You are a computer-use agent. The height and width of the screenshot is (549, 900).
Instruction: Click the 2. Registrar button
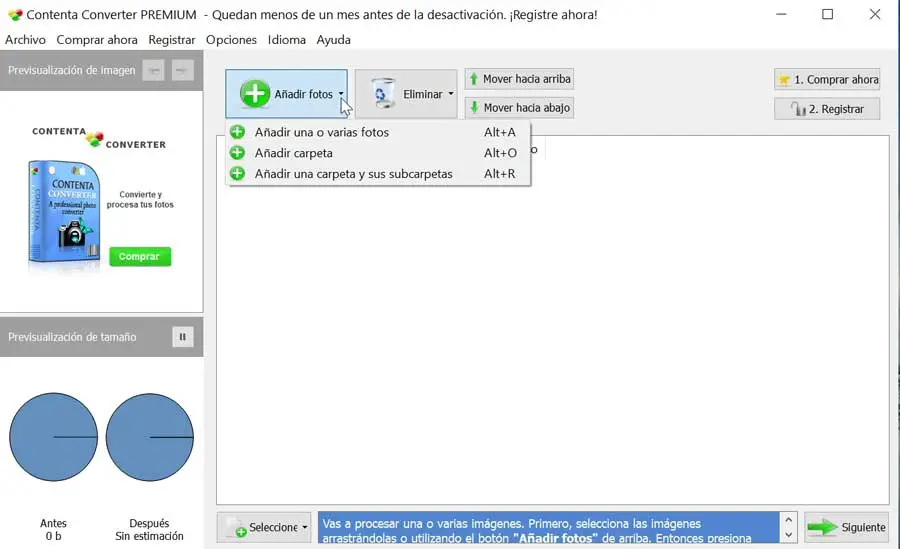(827, 109)
